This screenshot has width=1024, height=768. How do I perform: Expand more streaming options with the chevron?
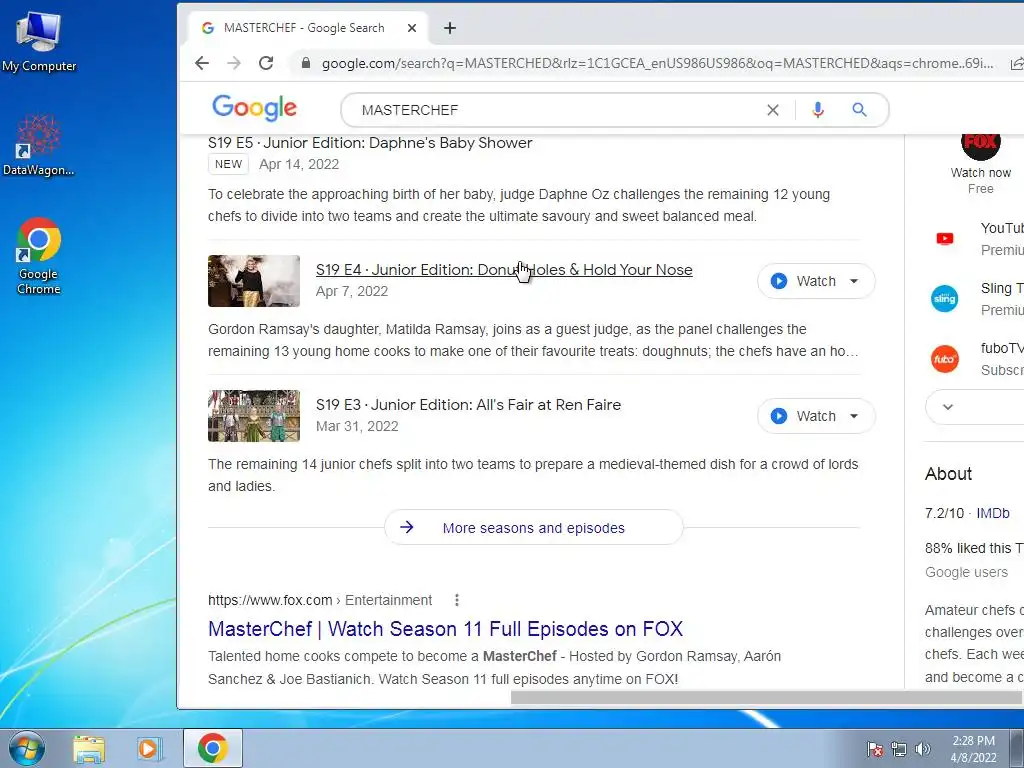tap(948, 407)
